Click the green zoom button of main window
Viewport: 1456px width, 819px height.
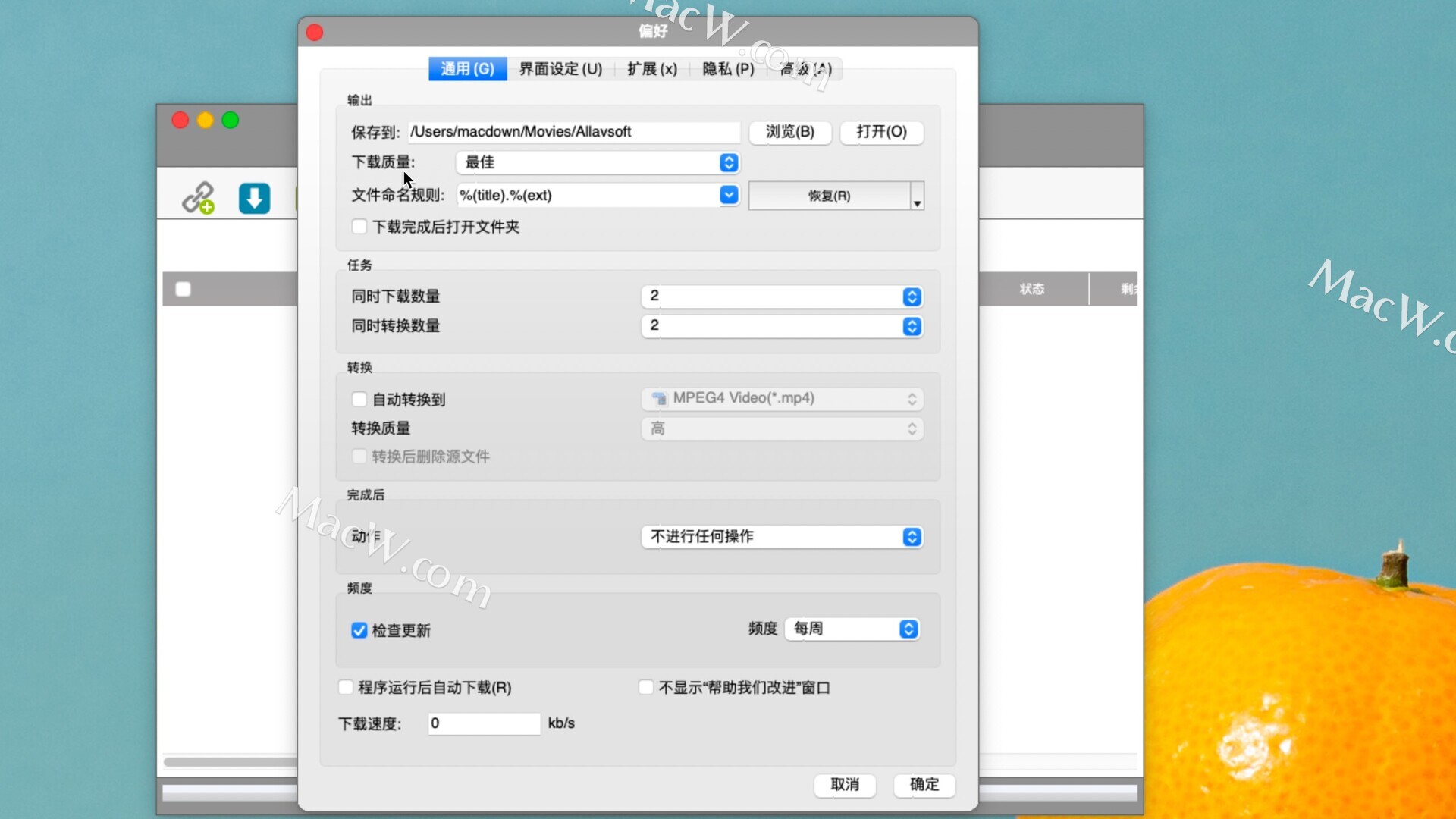231,120
